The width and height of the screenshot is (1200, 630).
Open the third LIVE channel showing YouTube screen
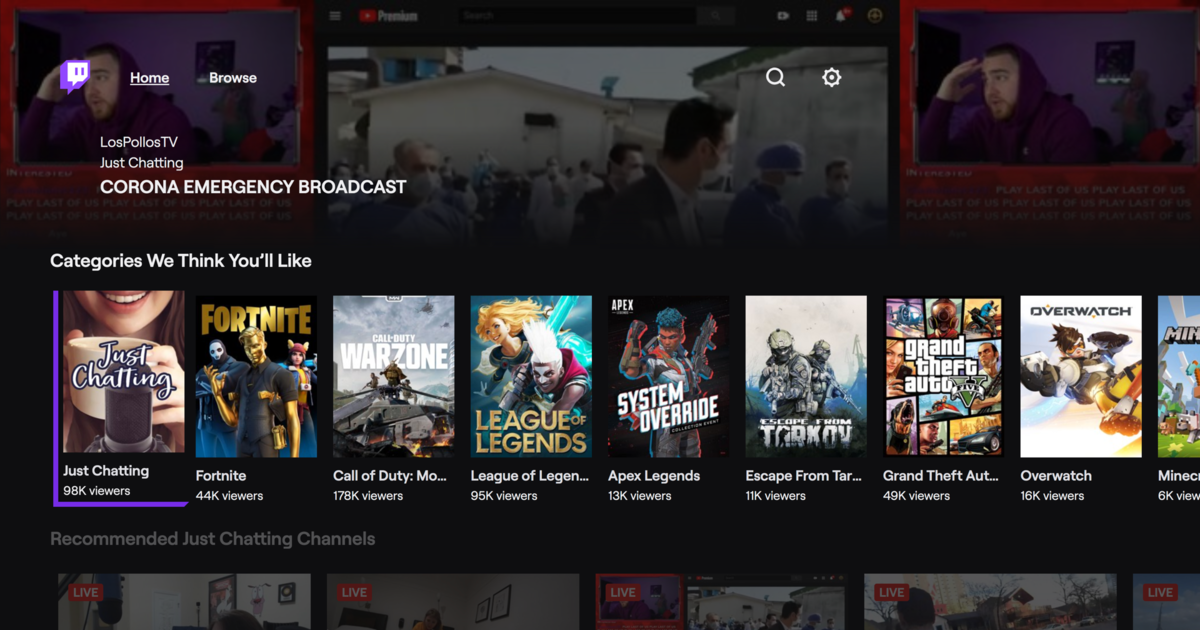pos(722,602)
